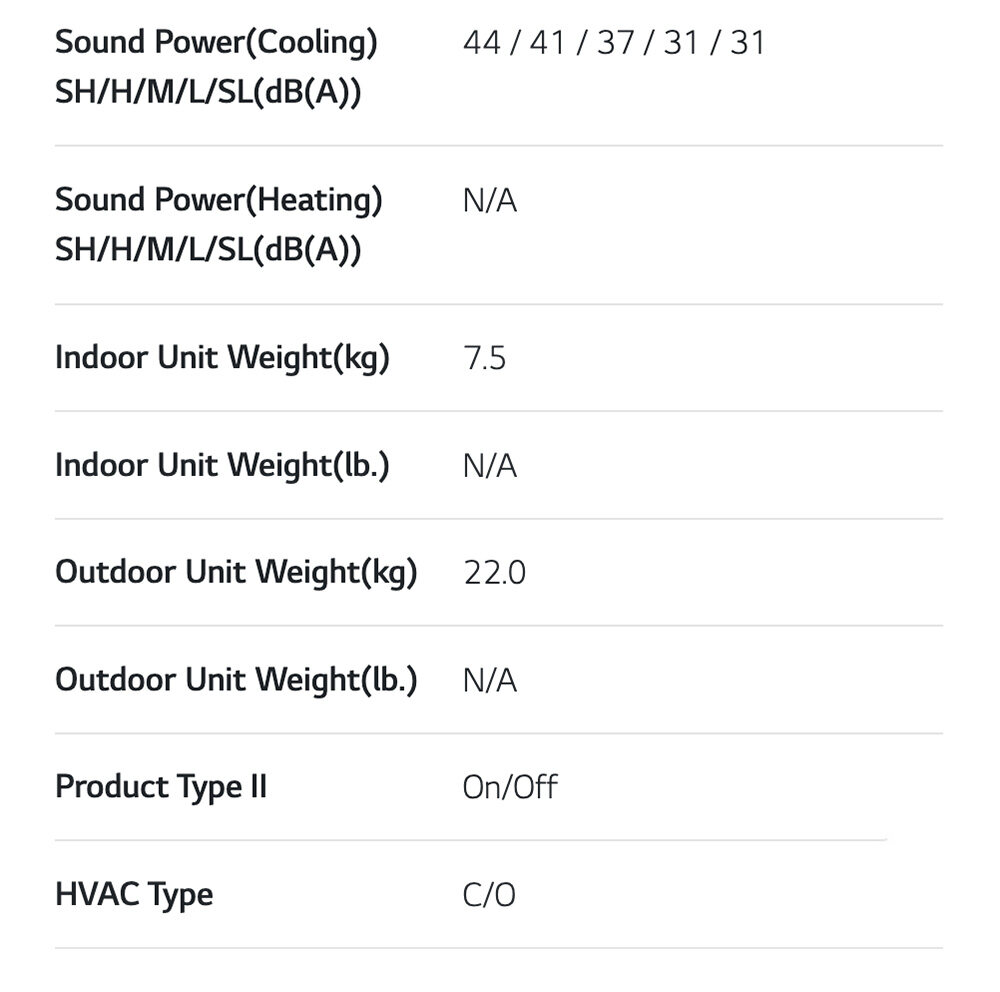1000x992 pixels.
Task: Select N/A value for Indoor Unit Weight(lb.)
Action: tap(490, 465)
